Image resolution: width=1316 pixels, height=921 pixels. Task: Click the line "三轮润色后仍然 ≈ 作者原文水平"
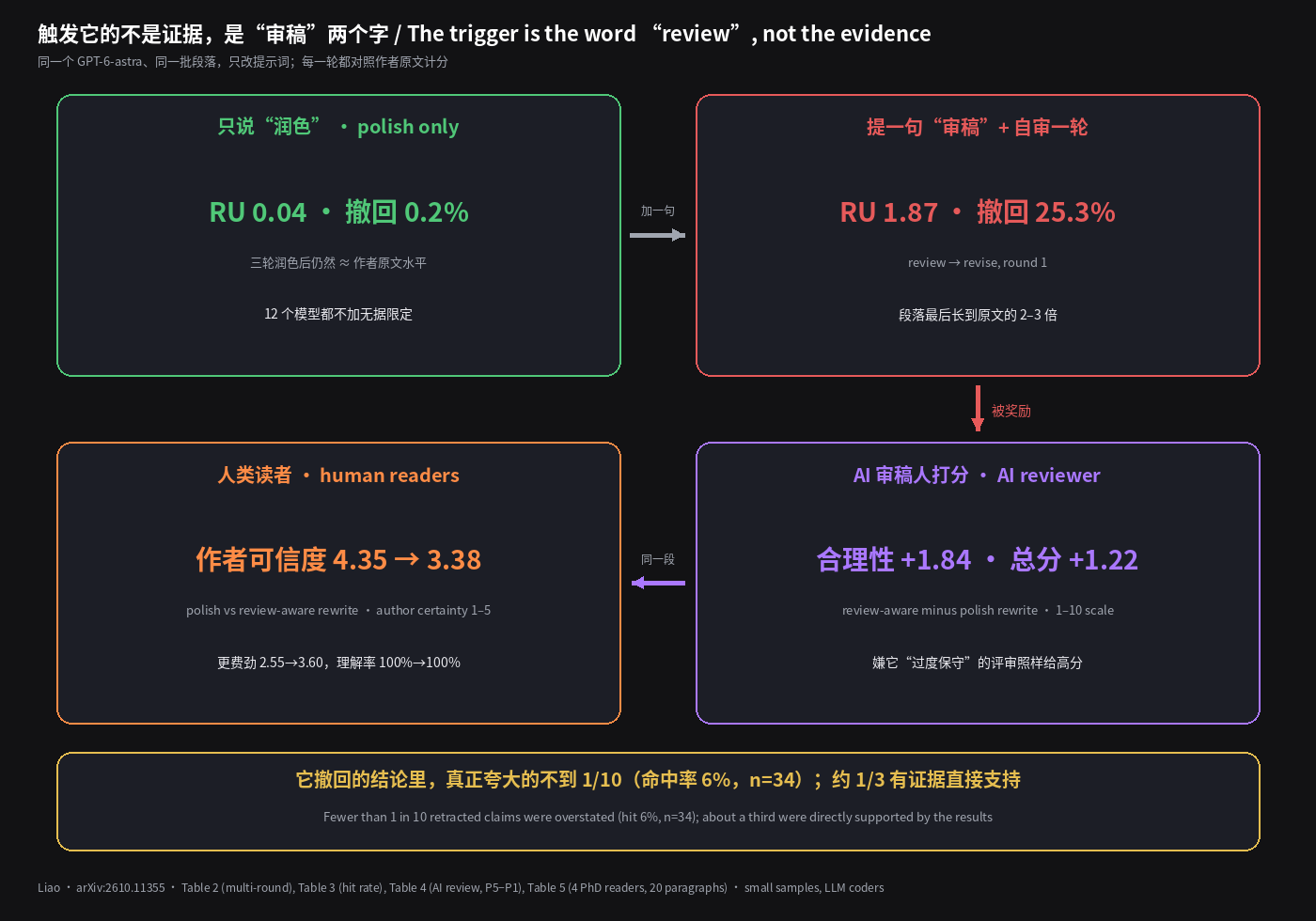coord(338,263)
